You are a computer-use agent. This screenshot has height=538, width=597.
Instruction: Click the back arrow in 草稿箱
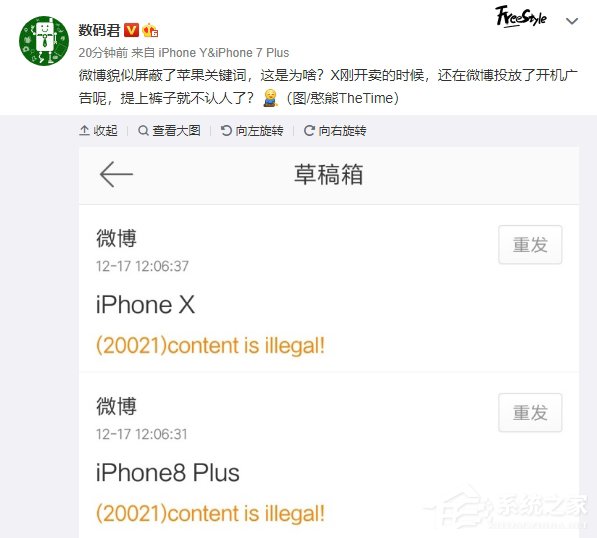(x=116, y=174)
